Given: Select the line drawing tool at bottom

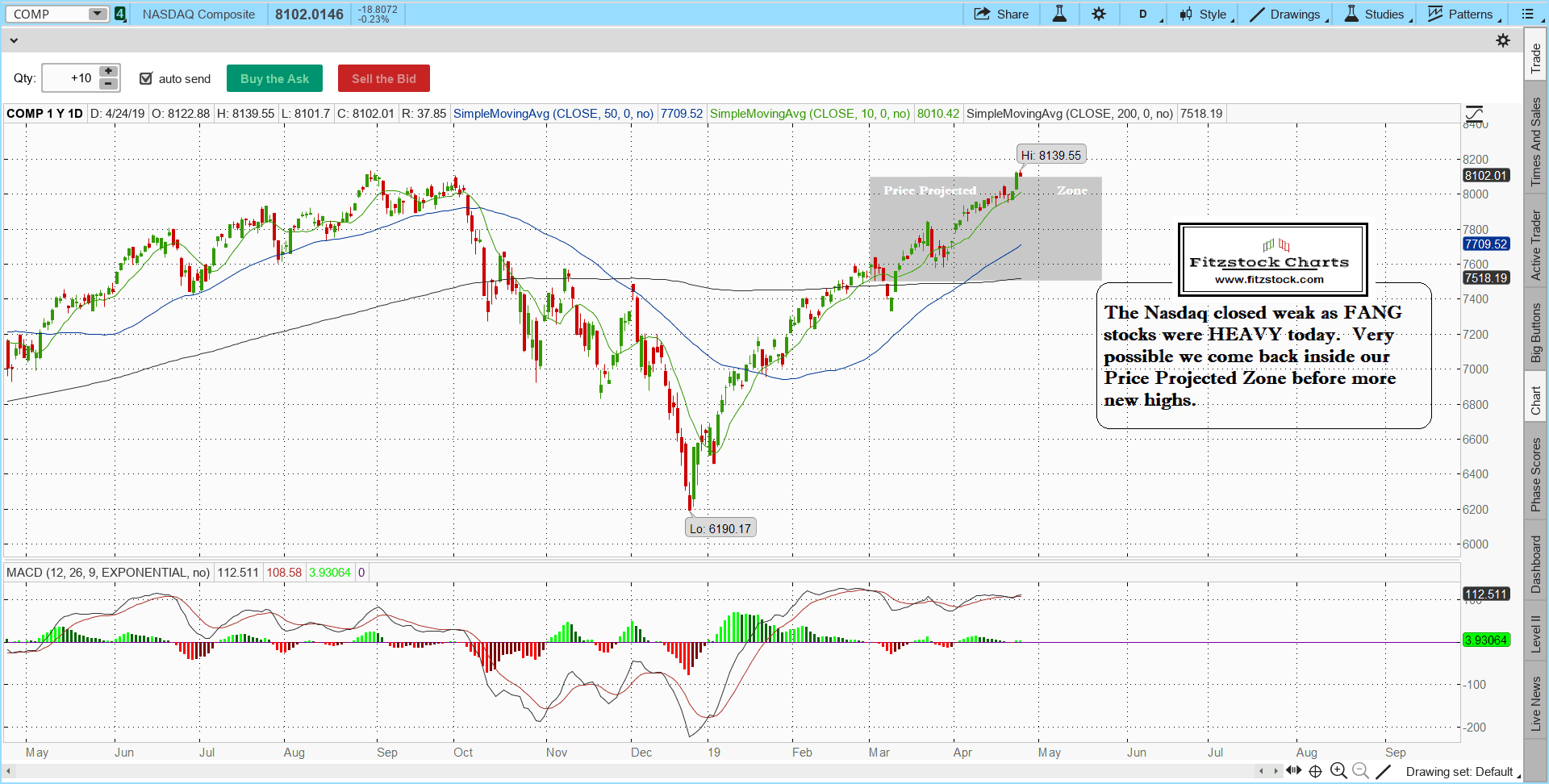Looking at the screenshot, I should click(x=1384, y=771).
